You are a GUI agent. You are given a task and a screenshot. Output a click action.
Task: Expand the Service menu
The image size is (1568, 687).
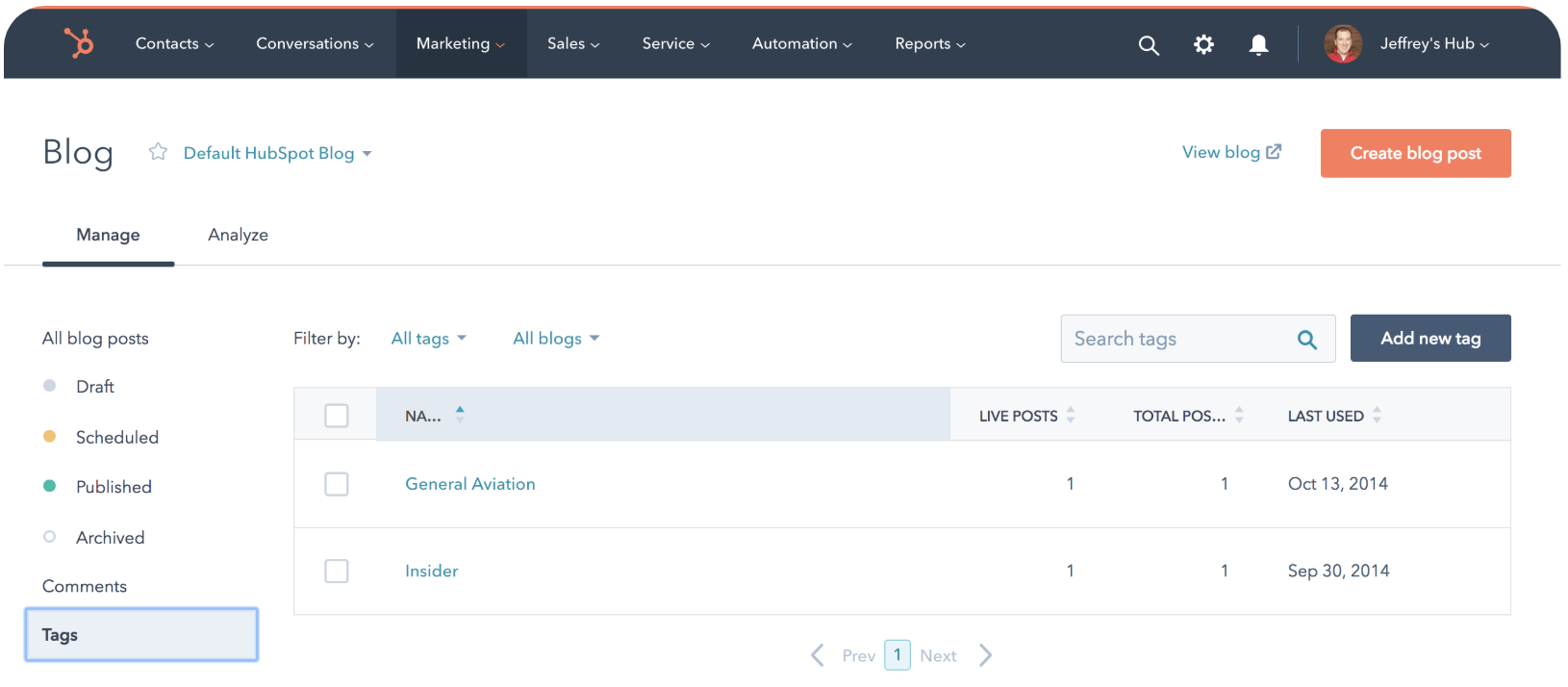pyautogui.click(x=675, y=44)
